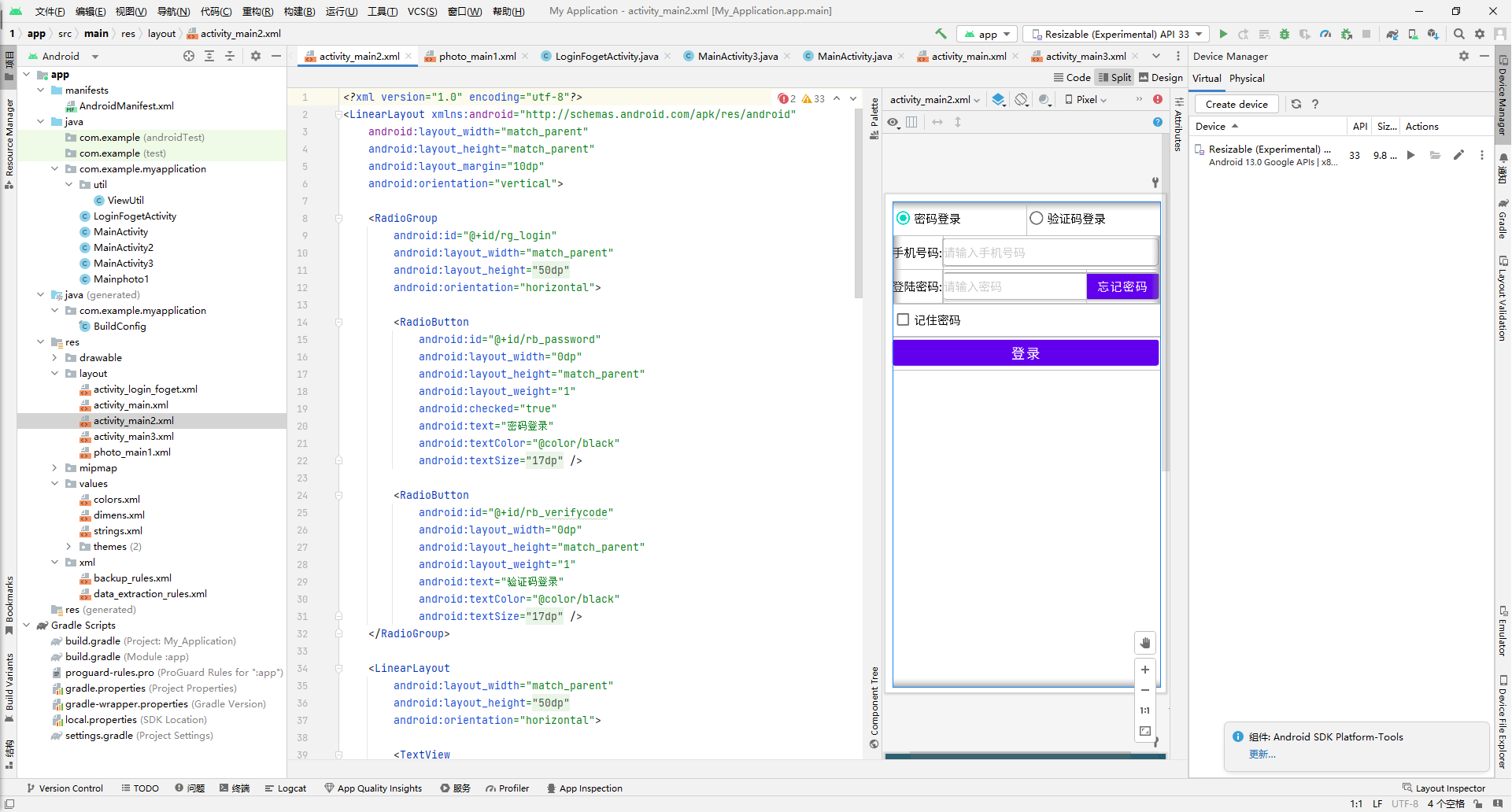Expand the mipmap folder in project tree
1512x812 pixels.
pyautogui.click(x=55, y=468)
